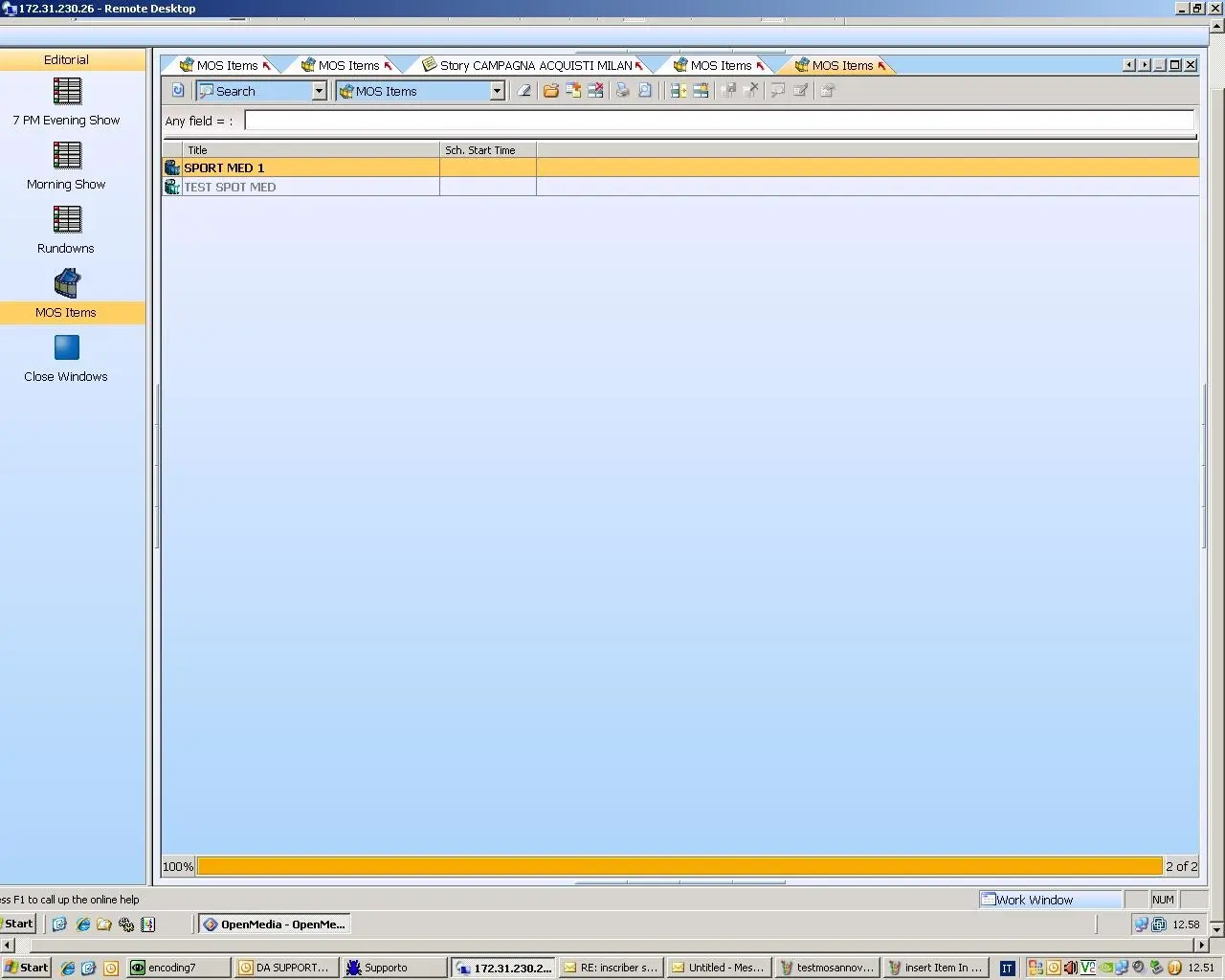Select the TEST SPOT MED row
This screenshot has width=1225, height=980.
[230, 188]
